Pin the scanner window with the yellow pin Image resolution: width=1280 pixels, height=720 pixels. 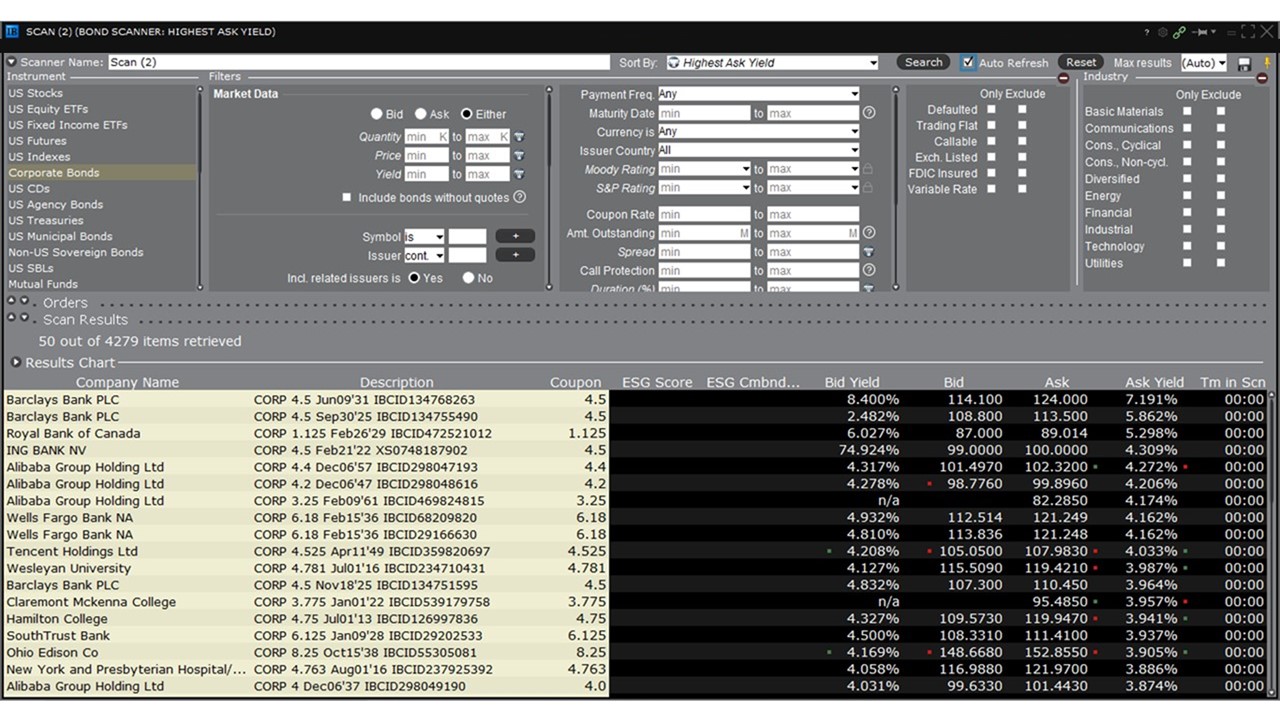click(1268, 63)
